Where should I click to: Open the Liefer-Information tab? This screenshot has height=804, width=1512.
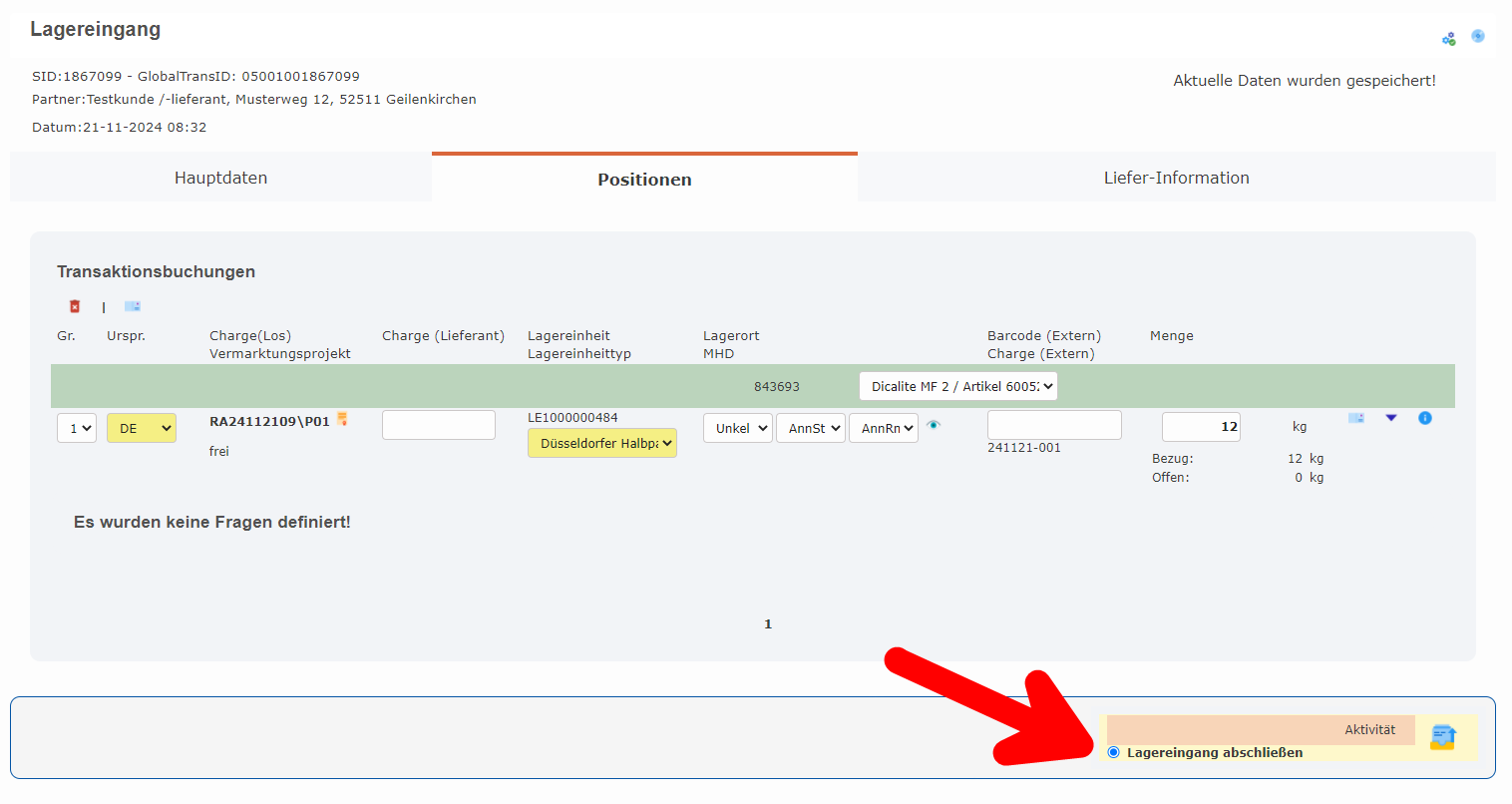(x=1176, y=178)
